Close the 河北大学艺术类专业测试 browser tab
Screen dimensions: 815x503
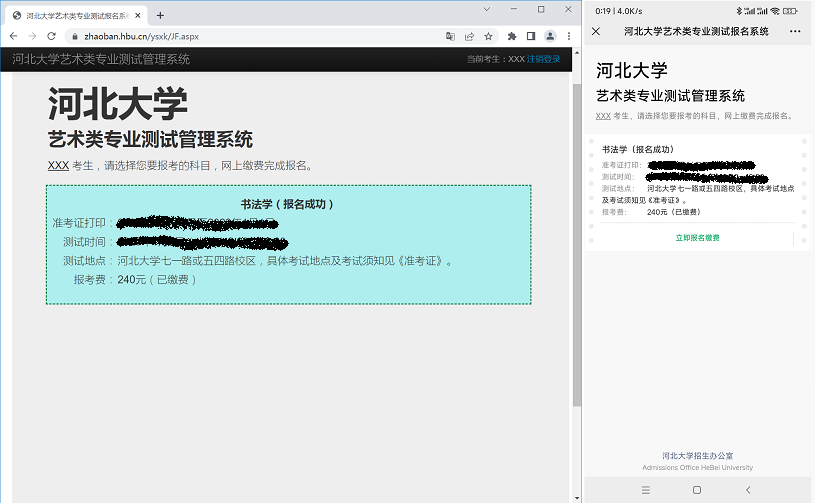coord(138,16)
